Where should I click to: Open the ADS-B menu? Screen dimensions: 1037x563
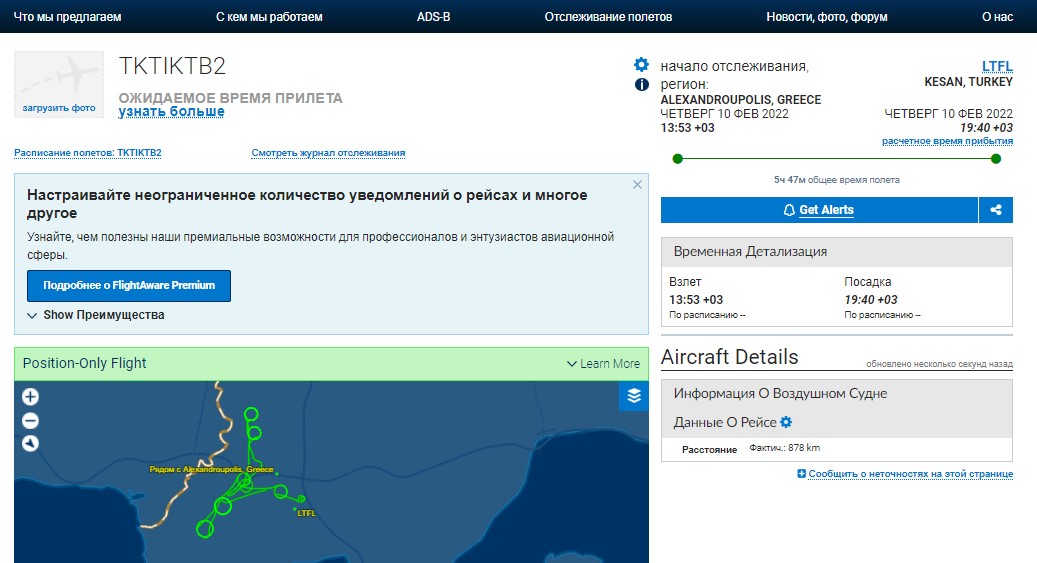pos(433,17)
